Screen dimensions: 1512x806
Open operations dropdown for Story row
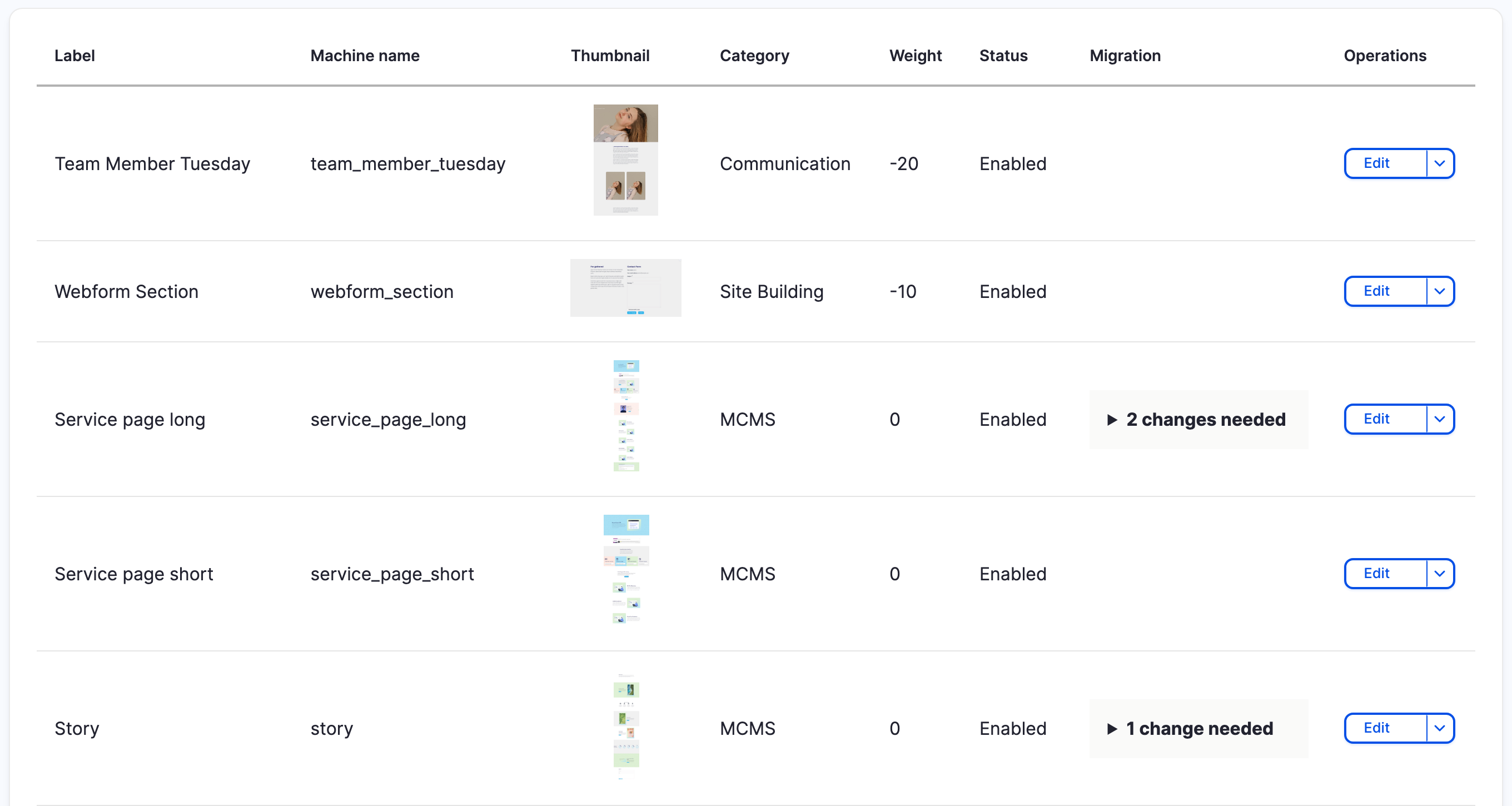1440,728
